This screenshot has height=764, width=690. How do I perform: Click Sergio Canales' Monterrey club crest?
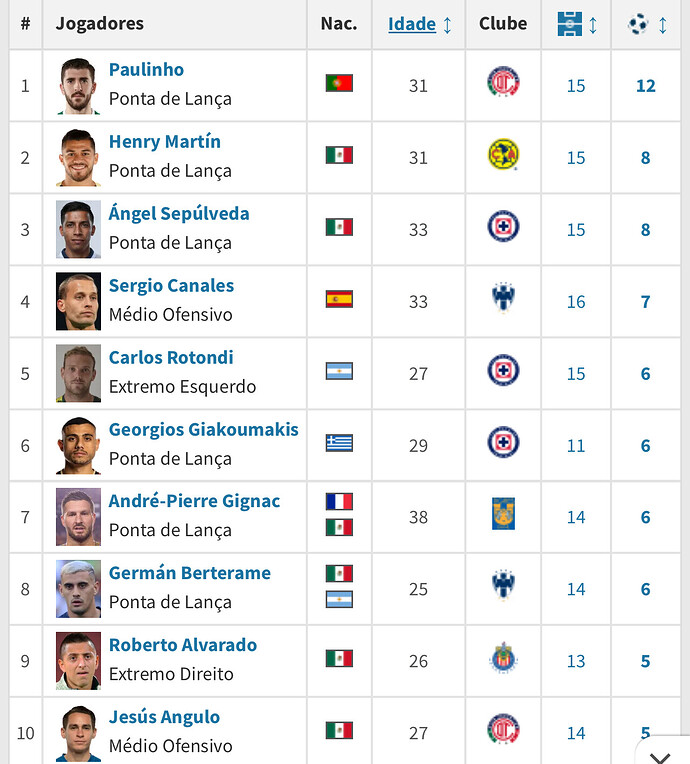(503, 299)
